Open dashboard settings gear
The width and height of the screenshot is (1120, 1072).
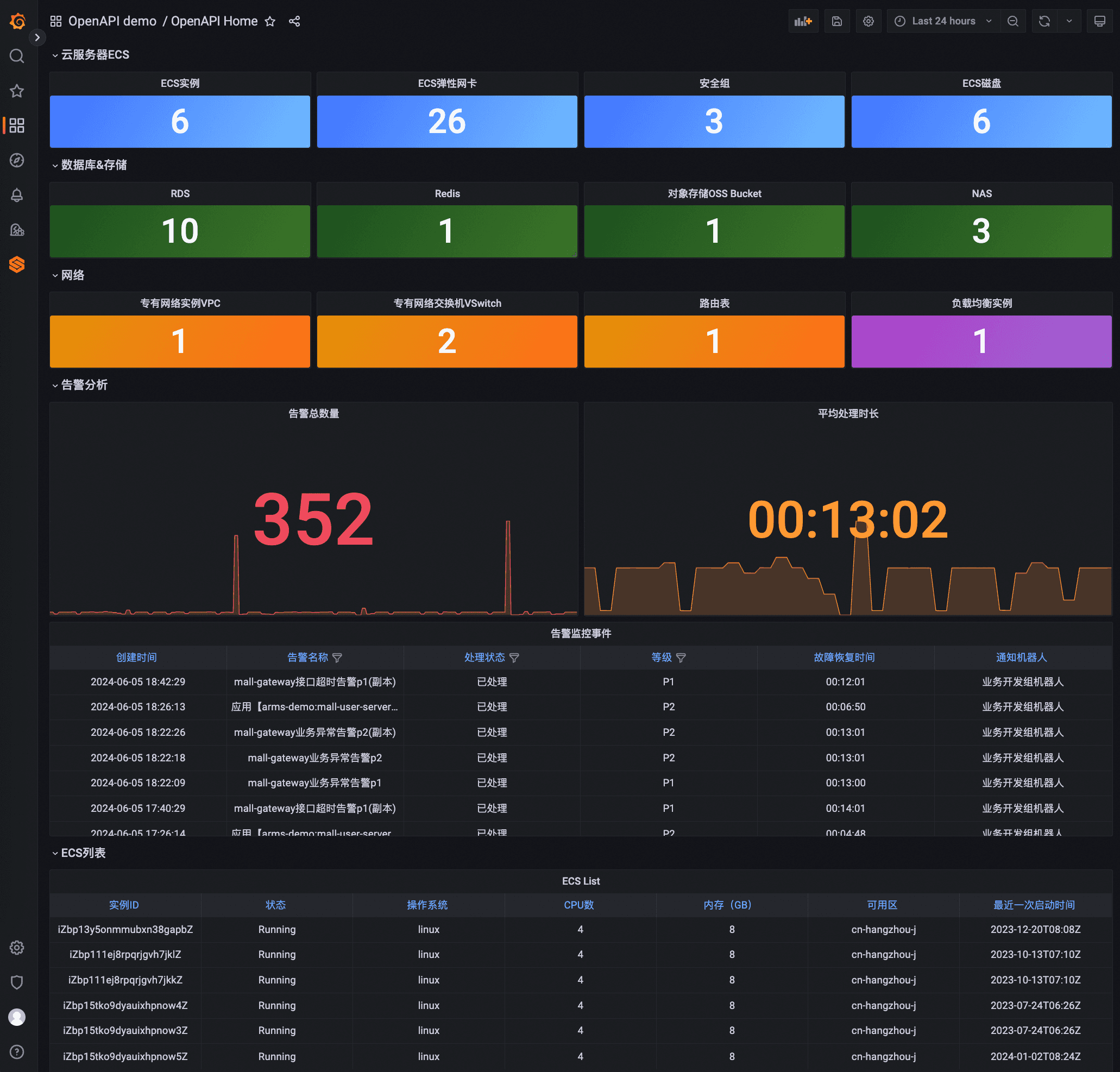tap(868, 21)
